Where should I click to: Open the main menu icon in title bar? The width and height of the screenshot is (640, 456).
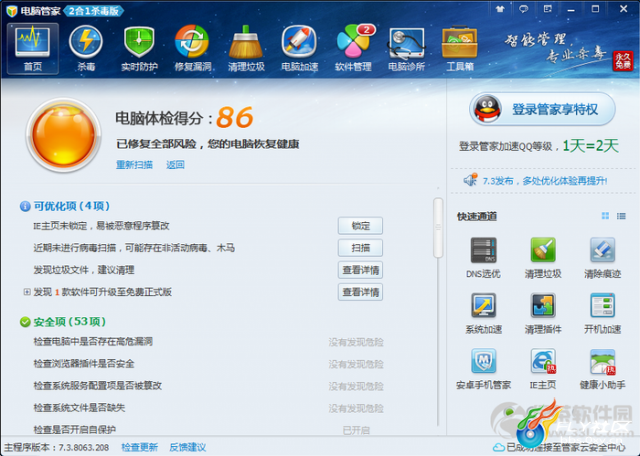point(547,9)
